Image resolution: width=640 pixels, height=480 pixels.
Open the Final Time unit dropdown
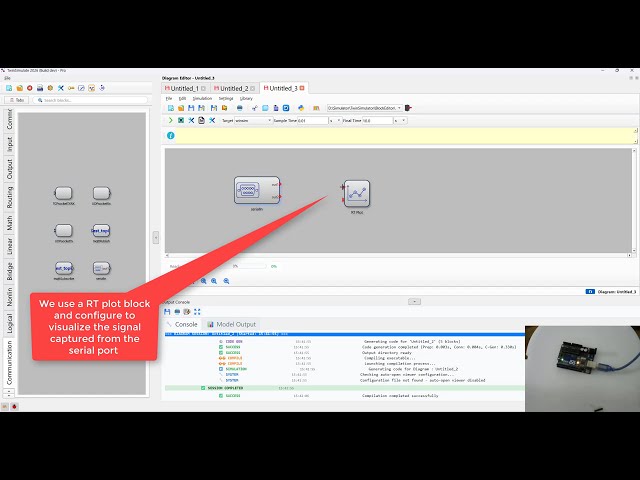[400, 121]
